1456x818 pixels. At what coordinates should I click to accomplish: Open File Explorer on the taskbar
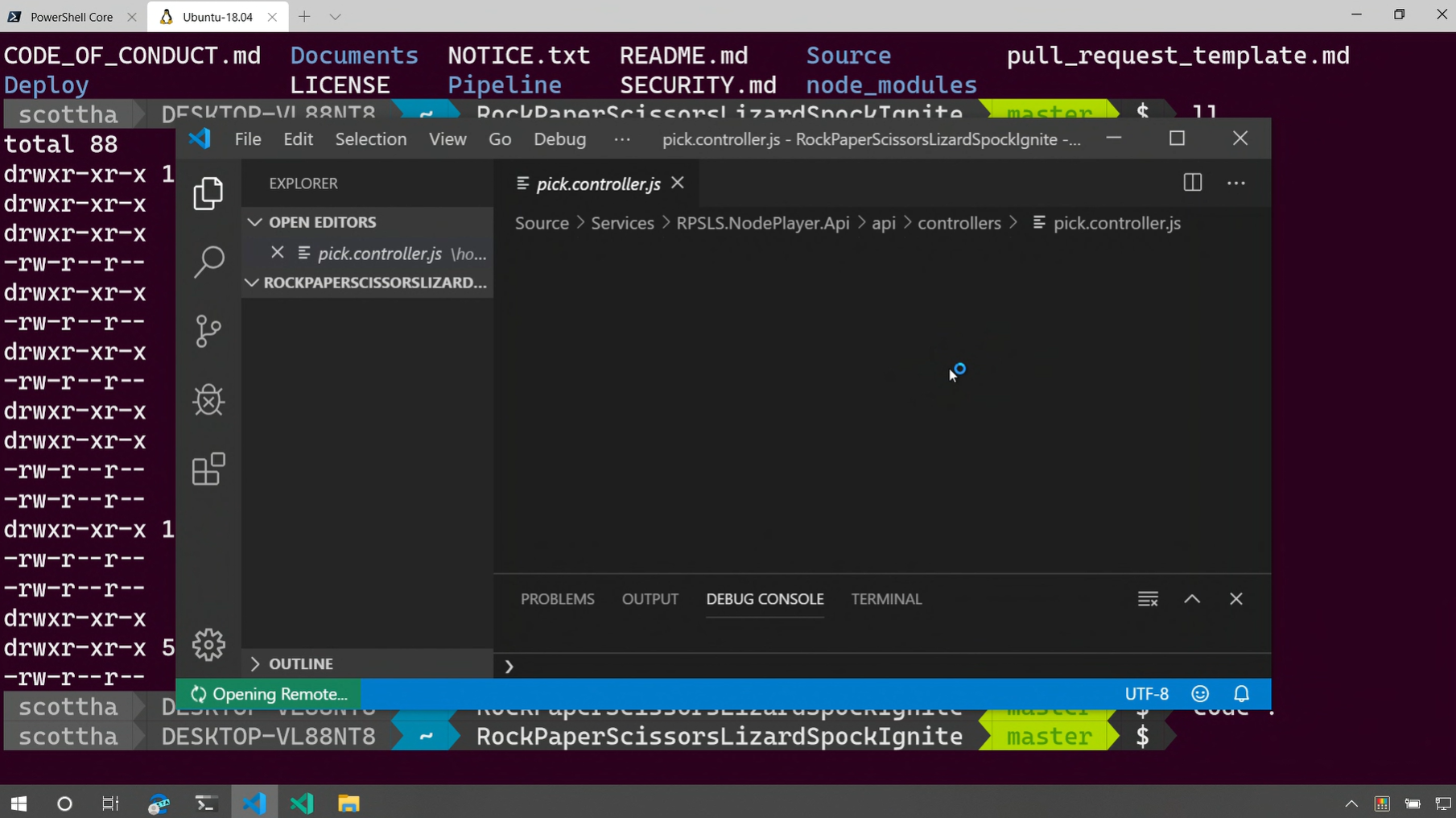tap(349, 804)
